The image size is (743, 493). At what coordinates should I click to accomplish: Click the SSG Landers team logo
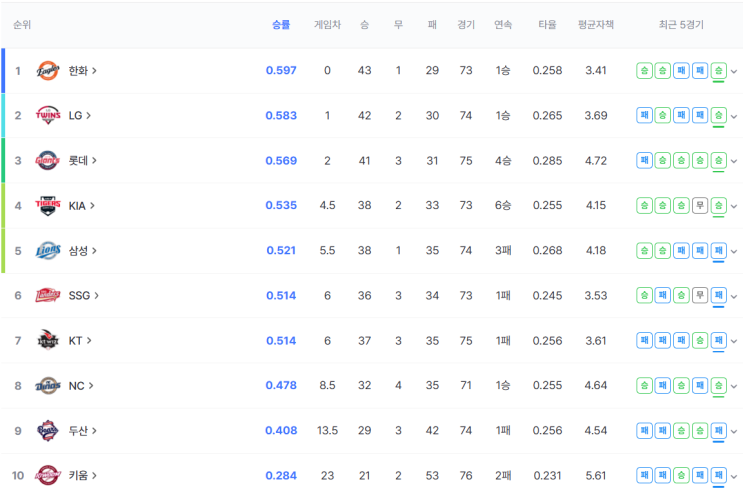(x=48, y=295)
